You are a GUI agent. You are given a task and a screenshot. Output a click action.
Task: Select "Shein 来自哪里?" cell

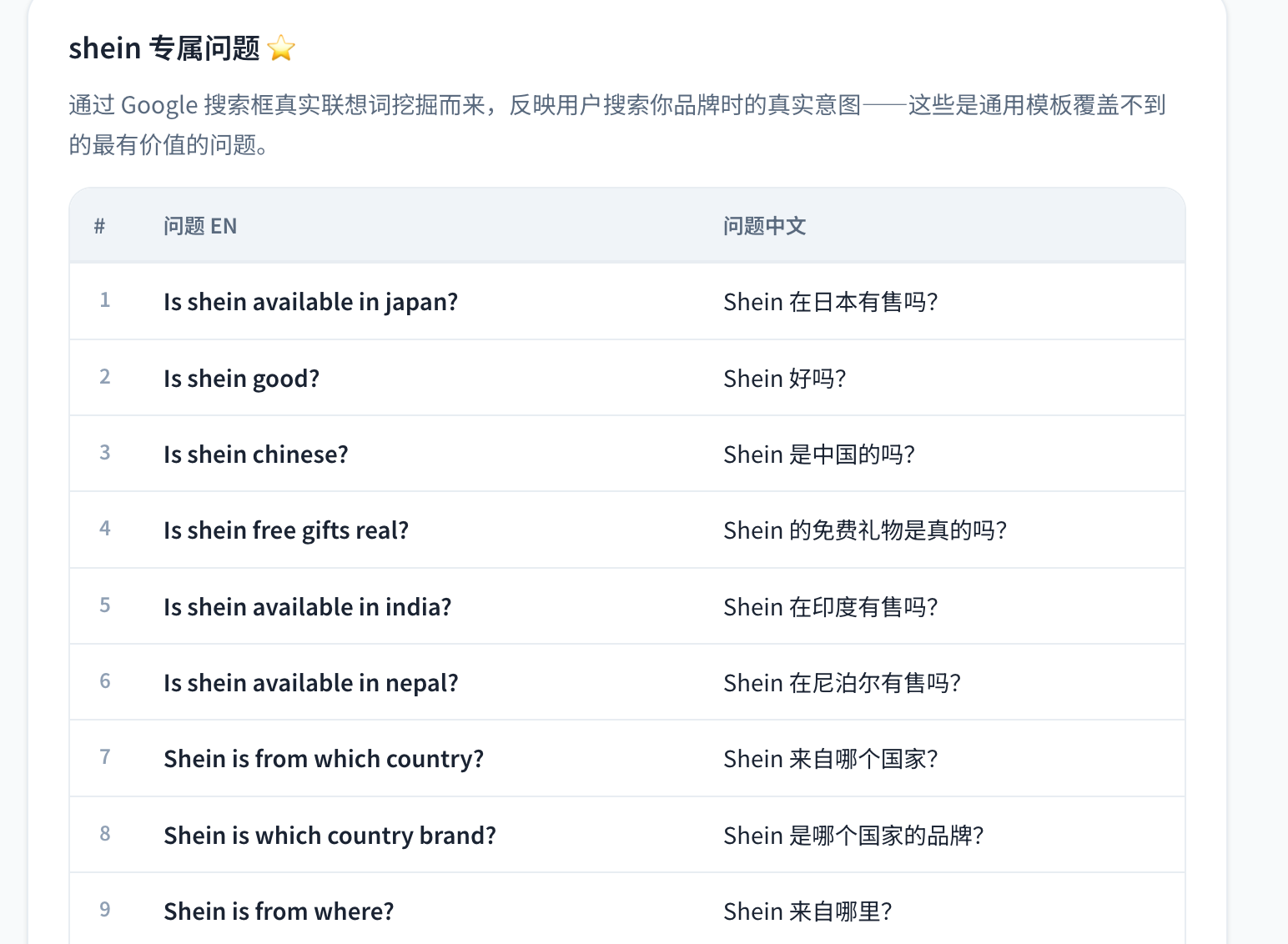tap(807, 911)
